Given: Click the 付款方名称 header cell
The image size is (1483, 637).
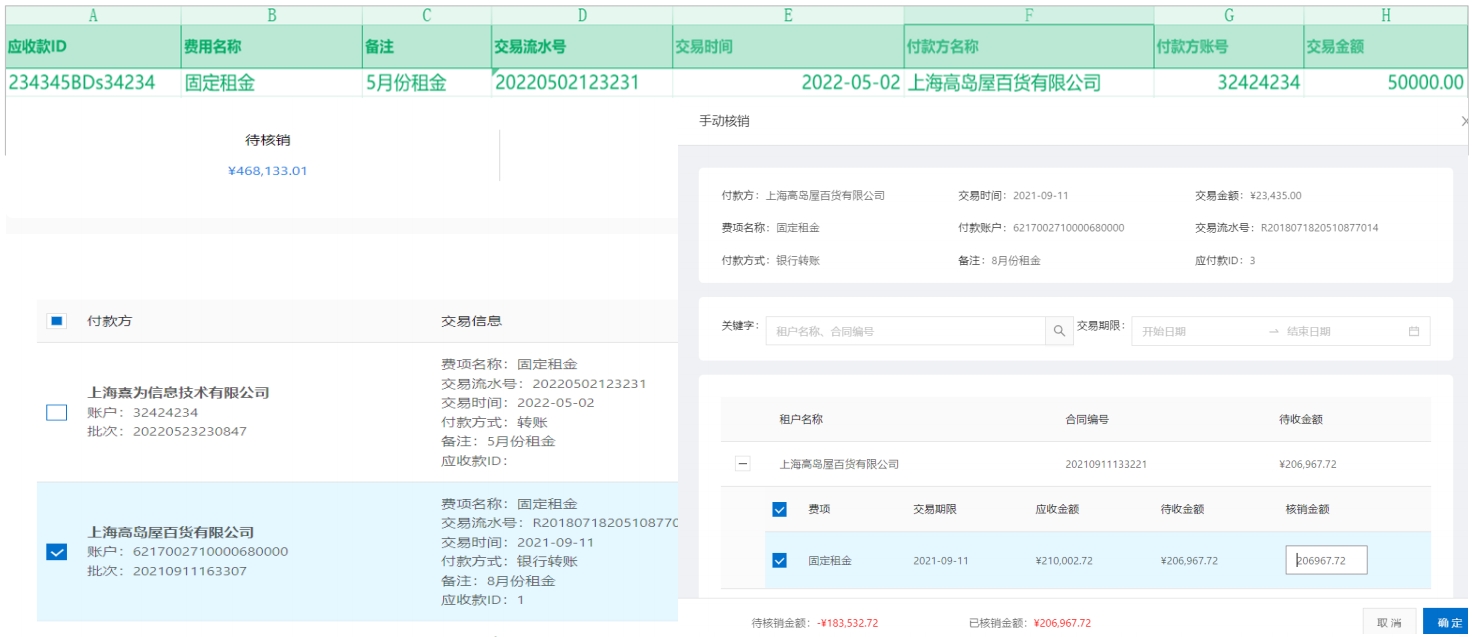Looking at the screenshot, I should (1028, 47).
